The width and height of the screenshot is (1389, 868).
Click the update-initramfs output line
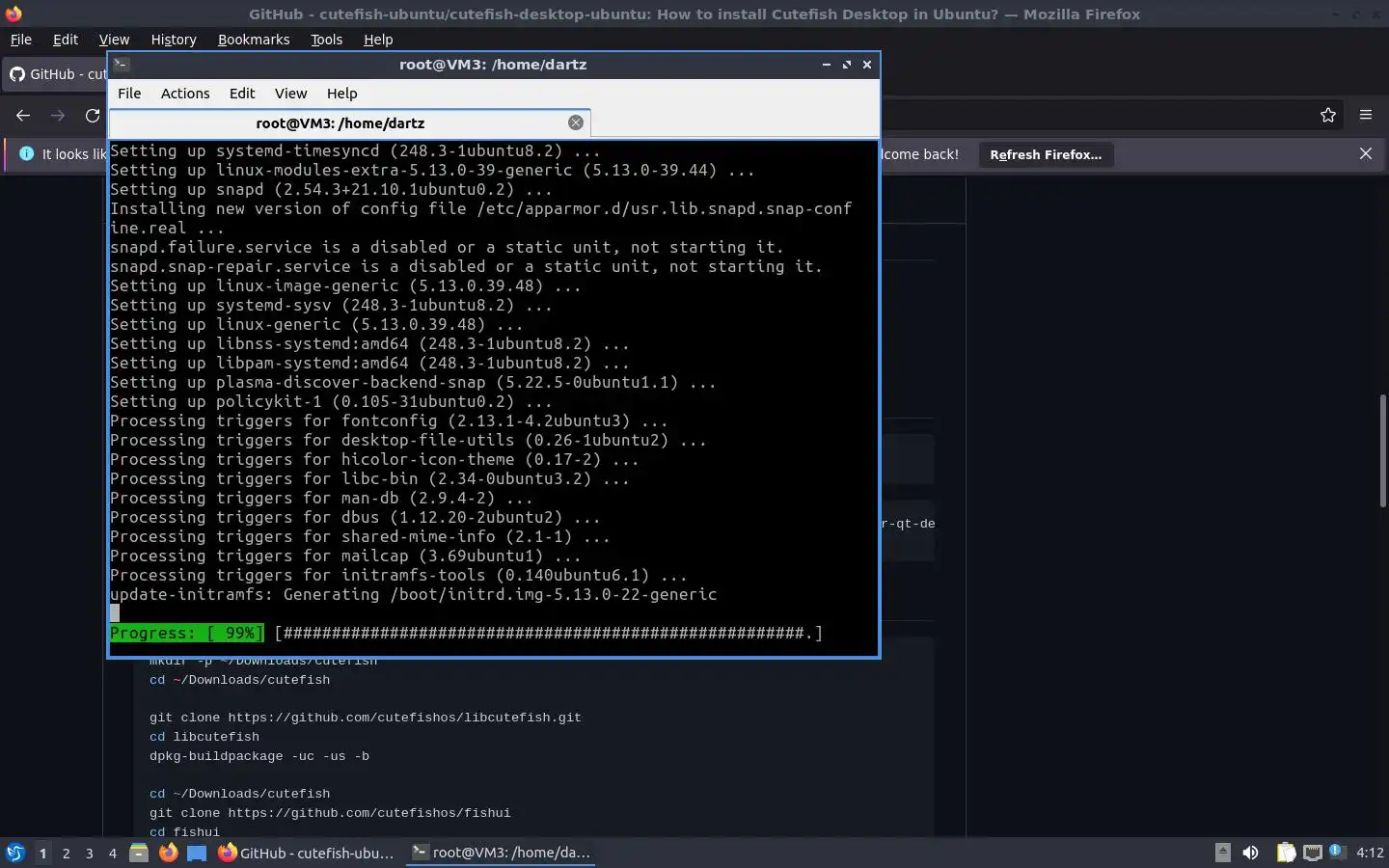tap(414, 594)
